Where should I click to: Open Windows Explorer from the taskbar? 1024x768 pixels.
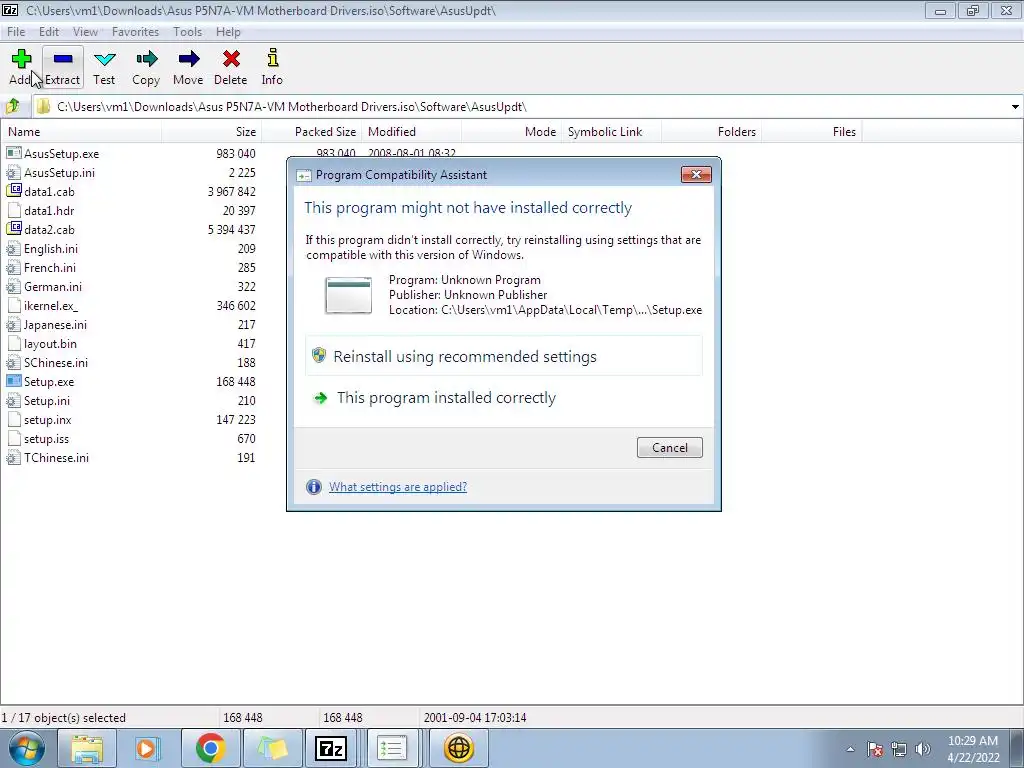[87, 748]
